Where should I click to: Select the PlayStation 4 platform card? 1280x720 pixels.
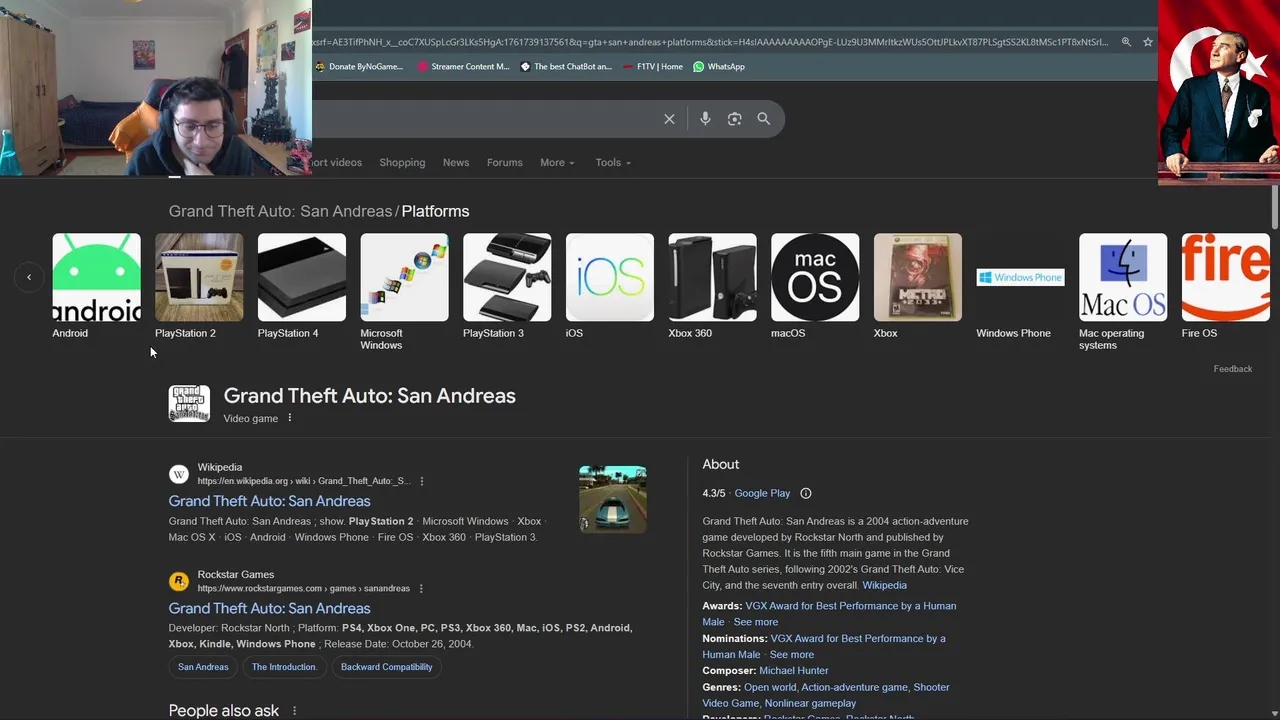pos(301,286)
